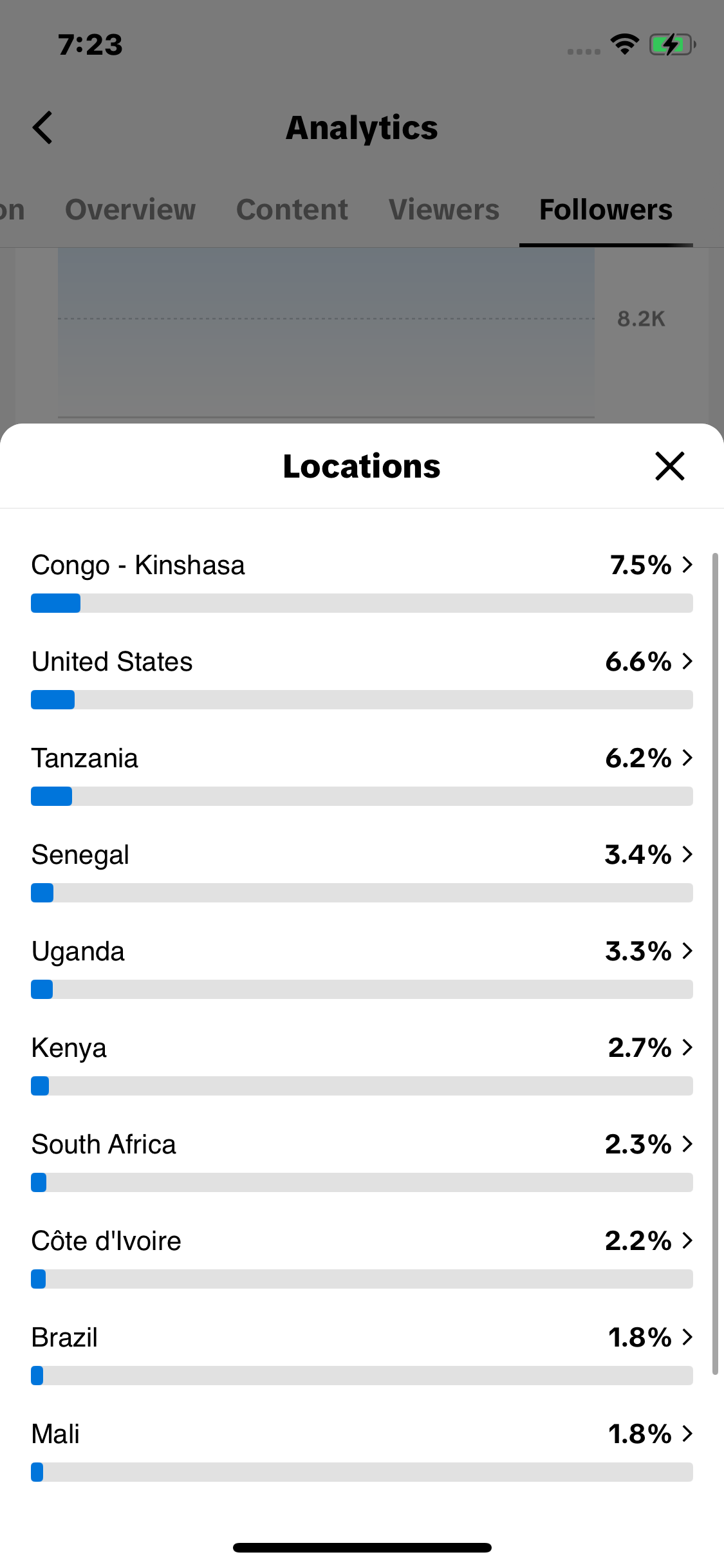Open the Viewers tab
The width and height of the screenshot is (724, 1568).
(444, 210)
